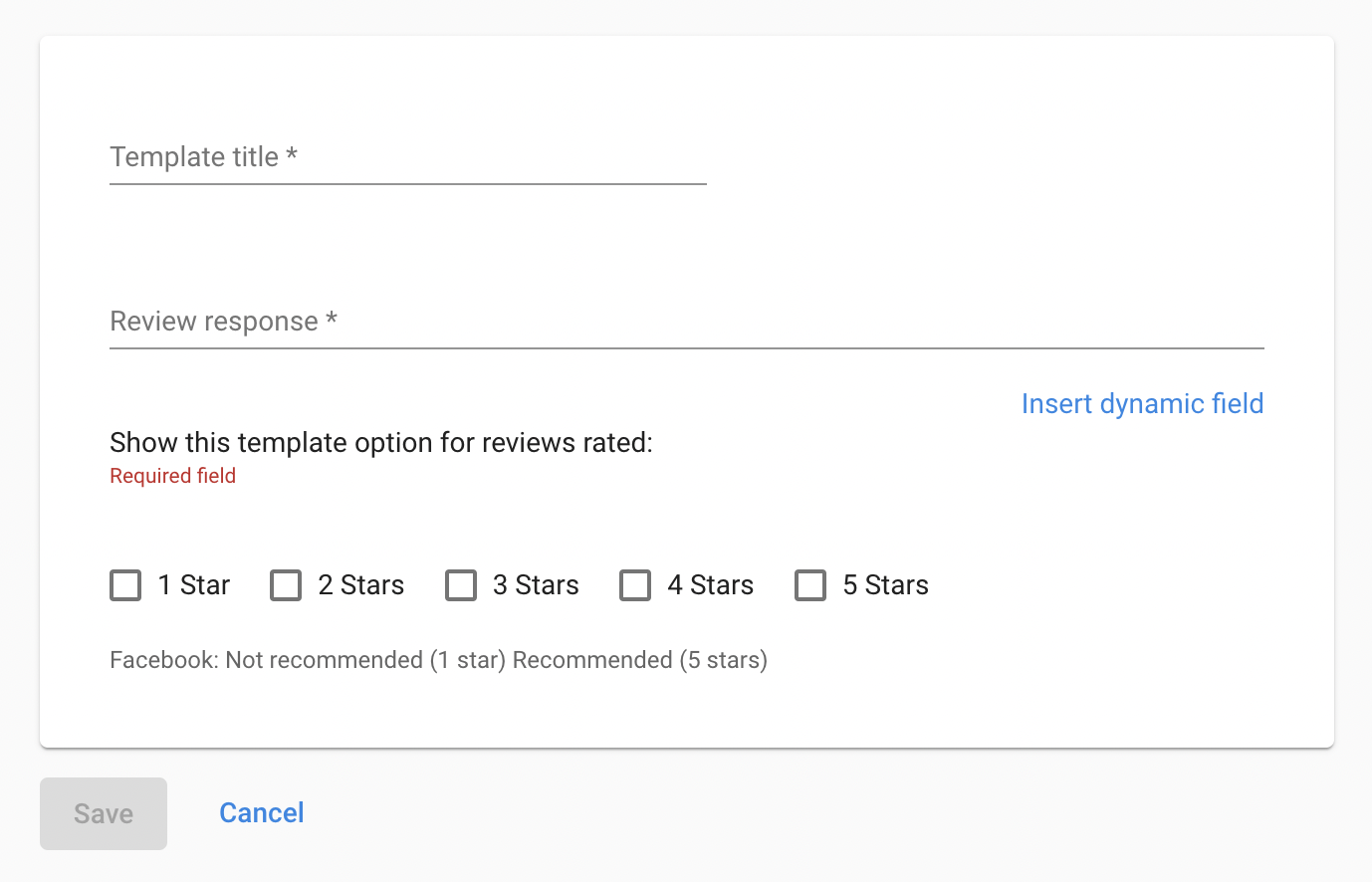
Task: Click the red Required field message
Action: (173, 476)
